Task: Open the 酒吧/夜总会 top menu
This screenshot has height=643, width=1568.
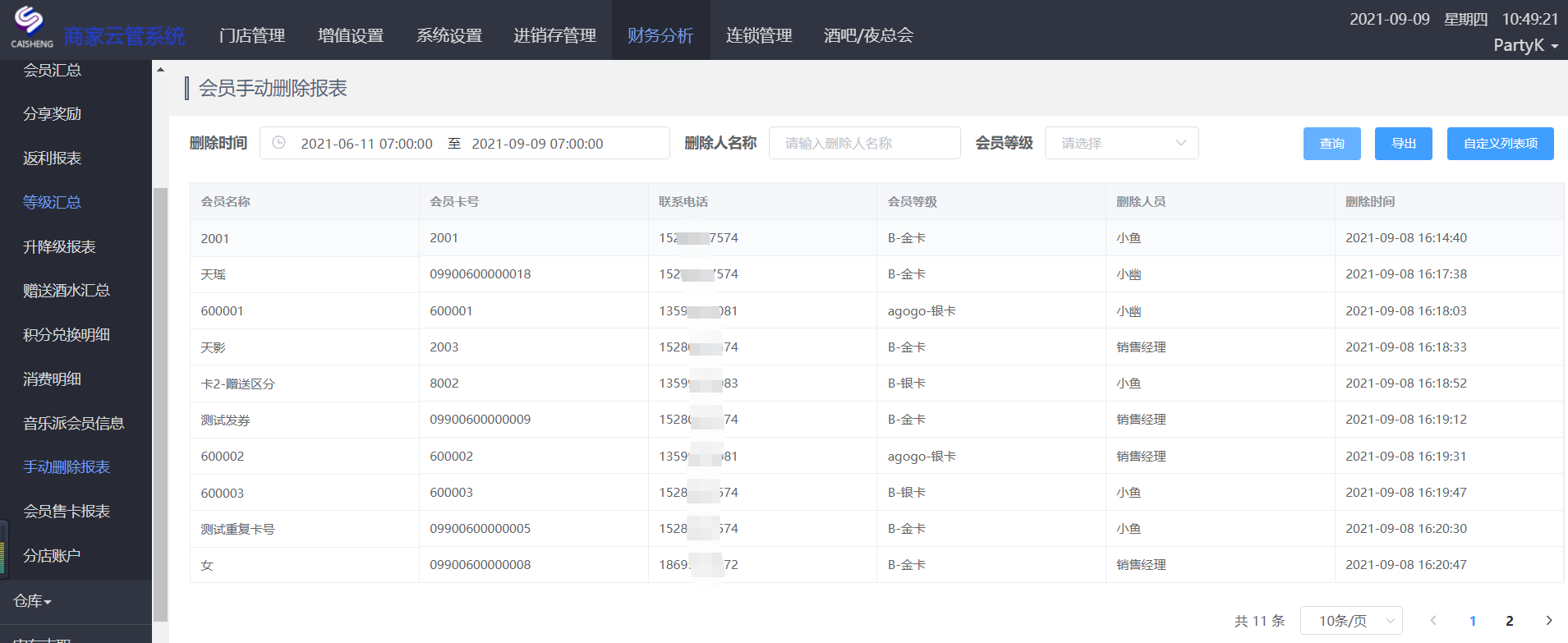Action: tap(868, 35)
